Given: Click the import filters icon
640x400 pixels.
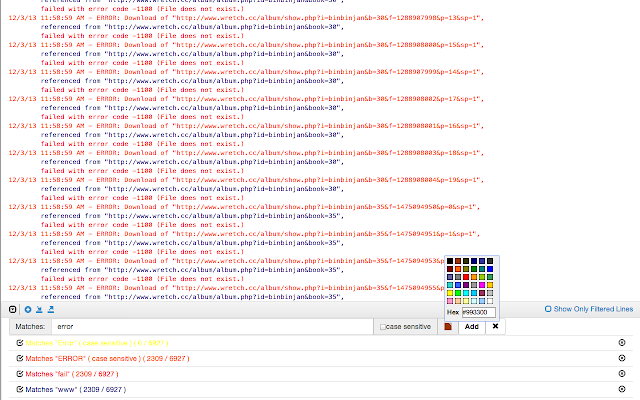Looking at the screenshot, I should pos(39,309).
